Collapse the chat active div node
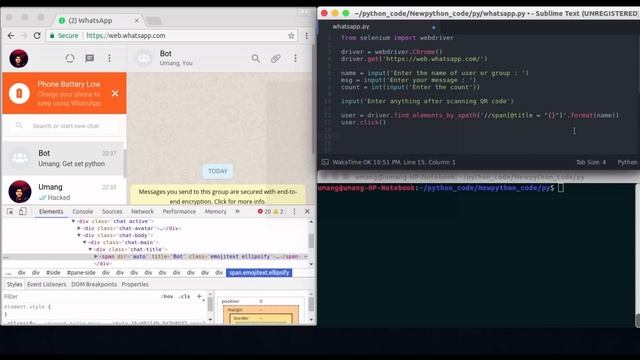The height and width of the screenshot is (360, 640). pos(73,221)
